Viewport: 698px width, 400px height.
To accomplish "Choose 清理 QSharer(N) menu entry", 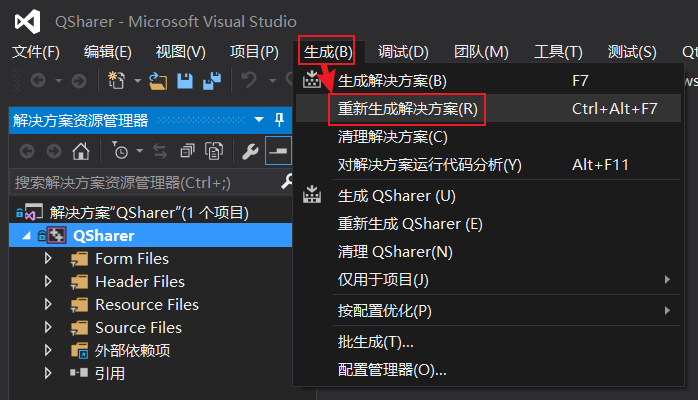I will click(x=488, y=252).
